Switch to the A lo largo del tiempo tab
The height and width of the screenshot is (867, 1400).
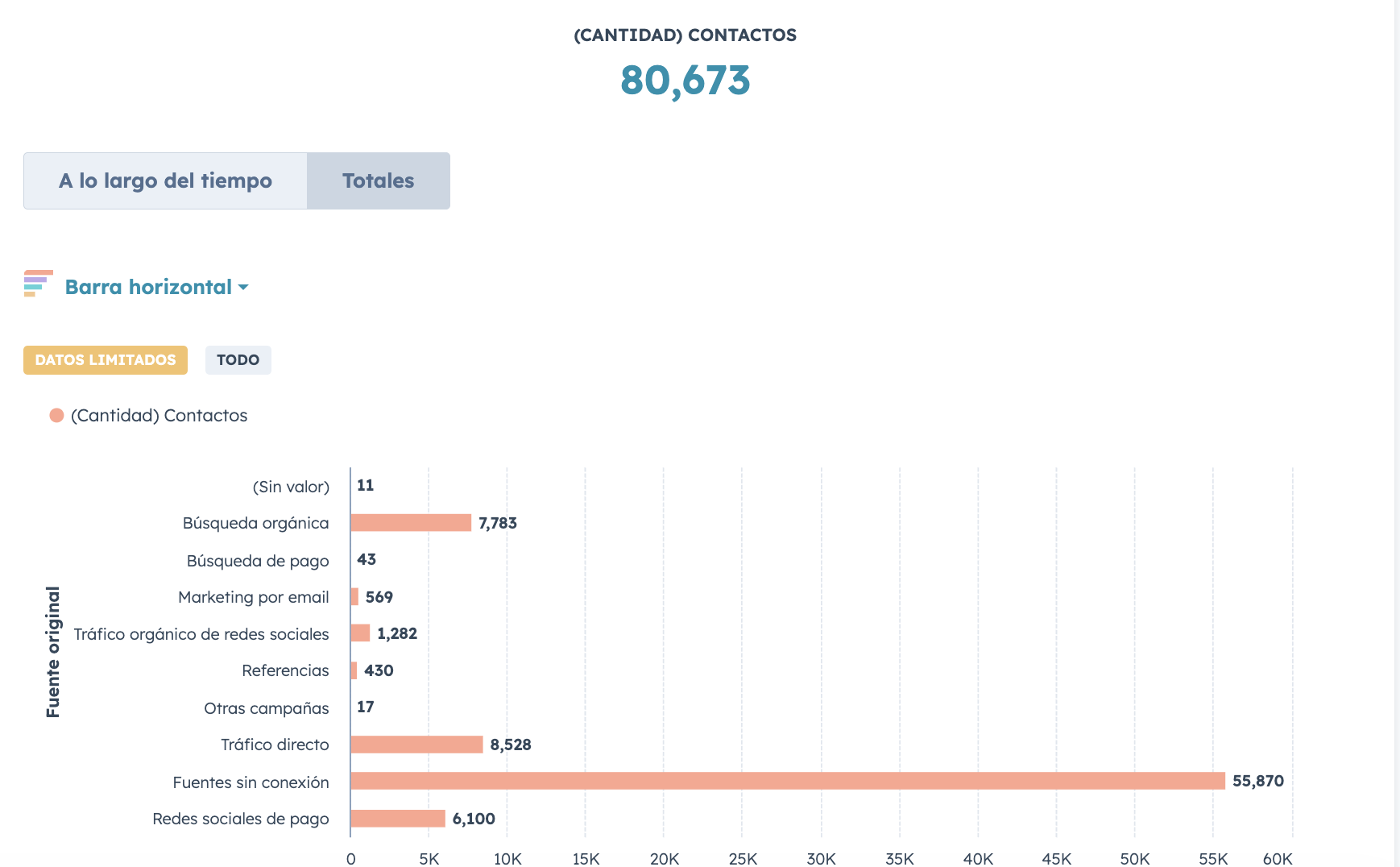(x=165, y=181)
